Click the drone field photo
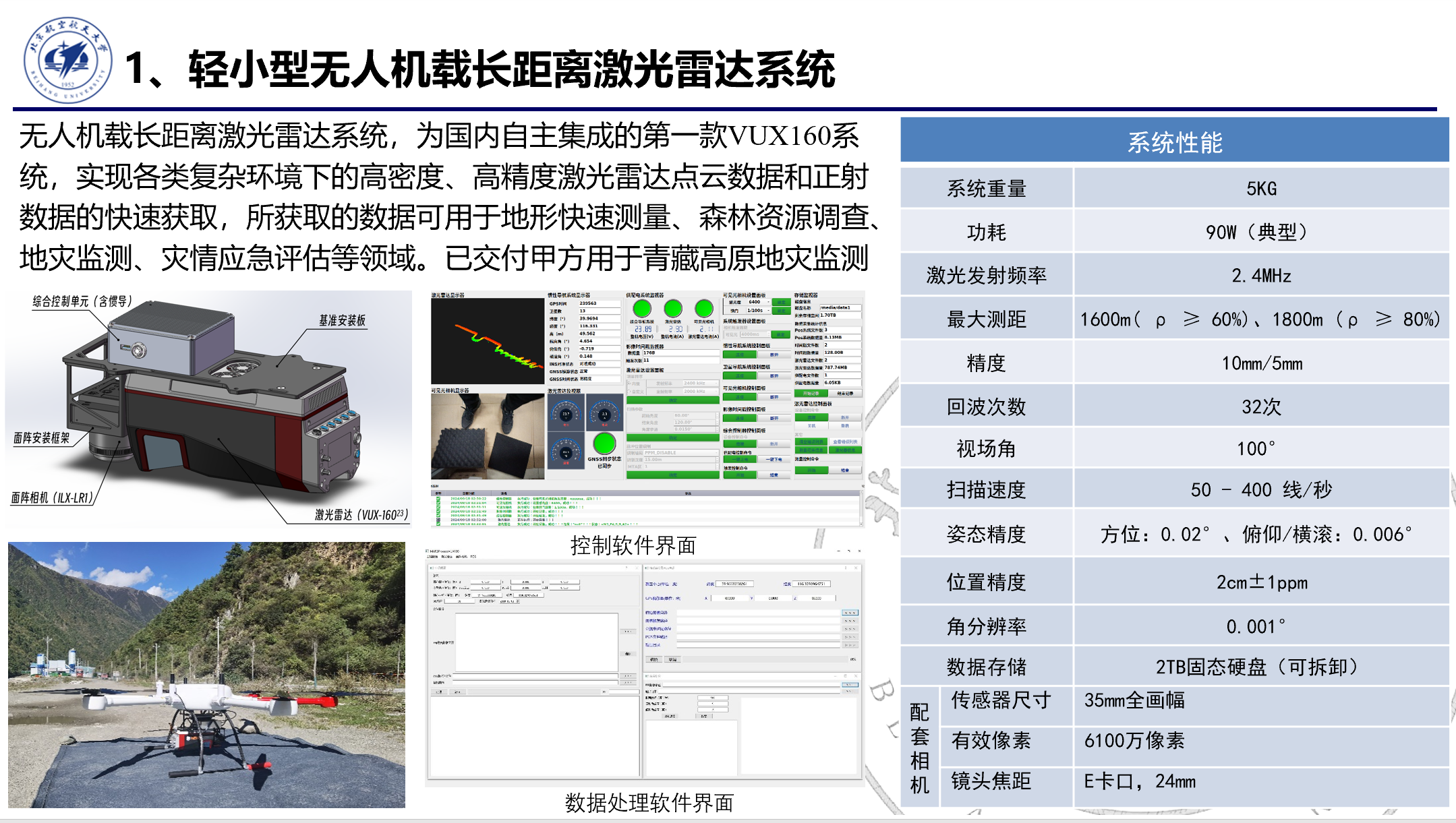The height and width of the screenshot is (823, 1456). [206, 674]
